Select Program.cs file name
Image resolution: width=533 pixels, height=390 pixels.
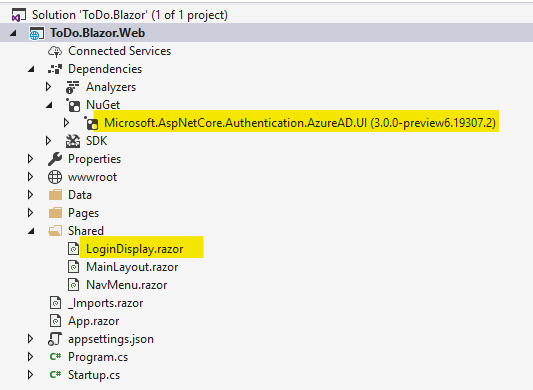click(x=98, y=357)
